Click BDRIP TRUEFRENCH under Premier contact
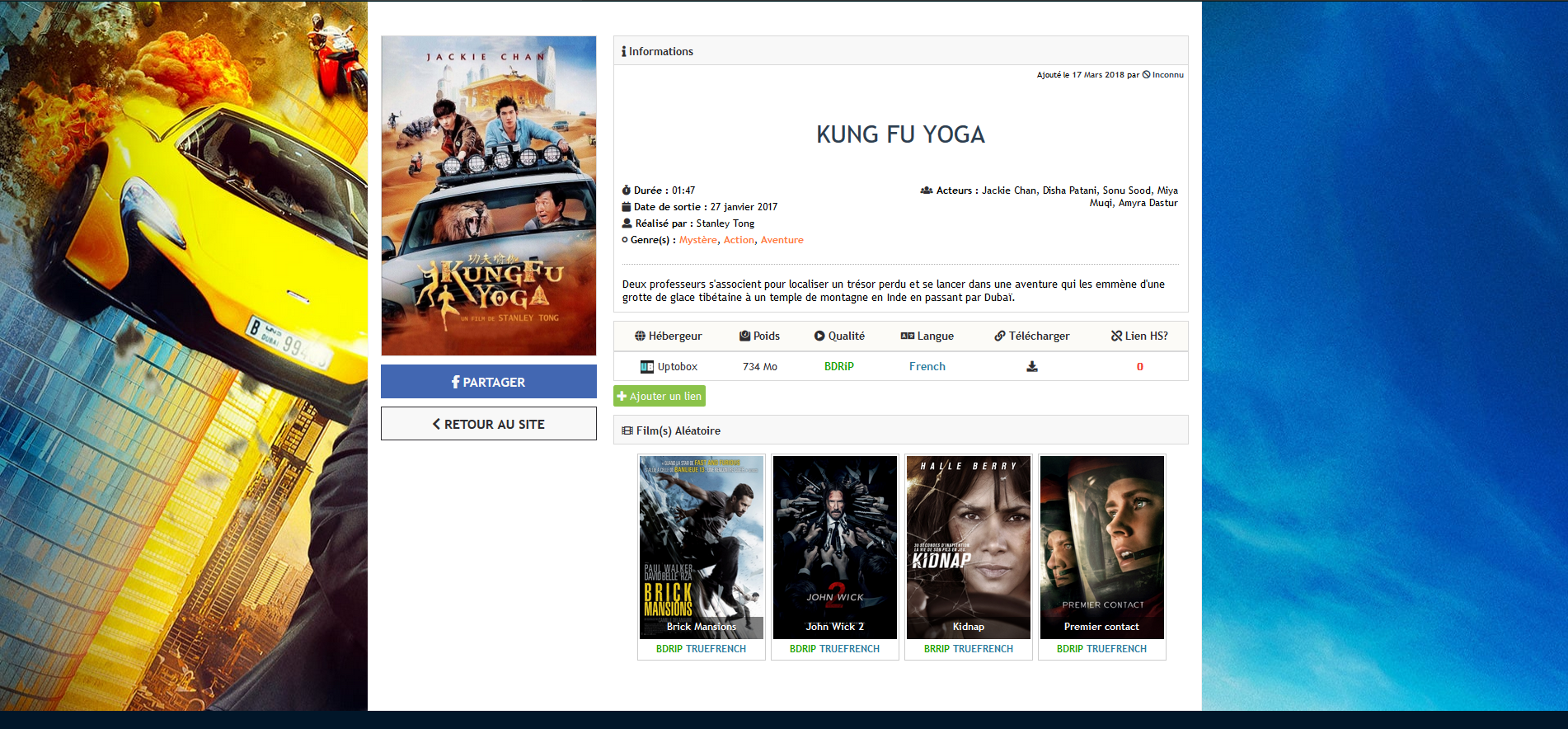 pyautogui.click(x=1101, y=649)
